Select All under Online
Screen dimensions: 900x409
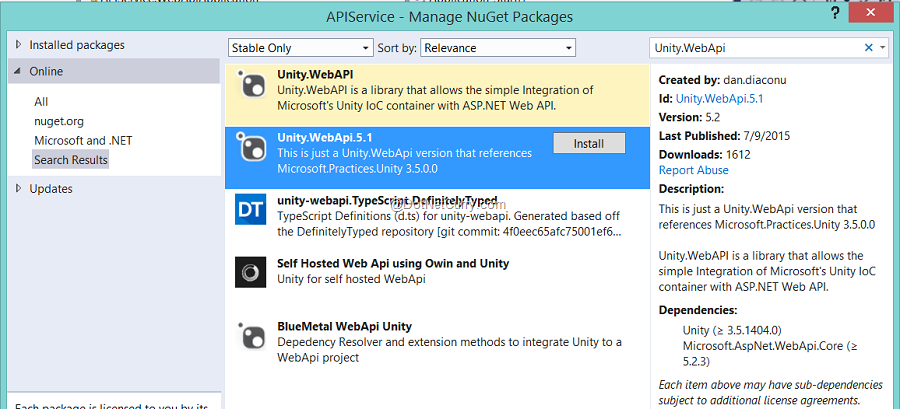pos(41,102)
